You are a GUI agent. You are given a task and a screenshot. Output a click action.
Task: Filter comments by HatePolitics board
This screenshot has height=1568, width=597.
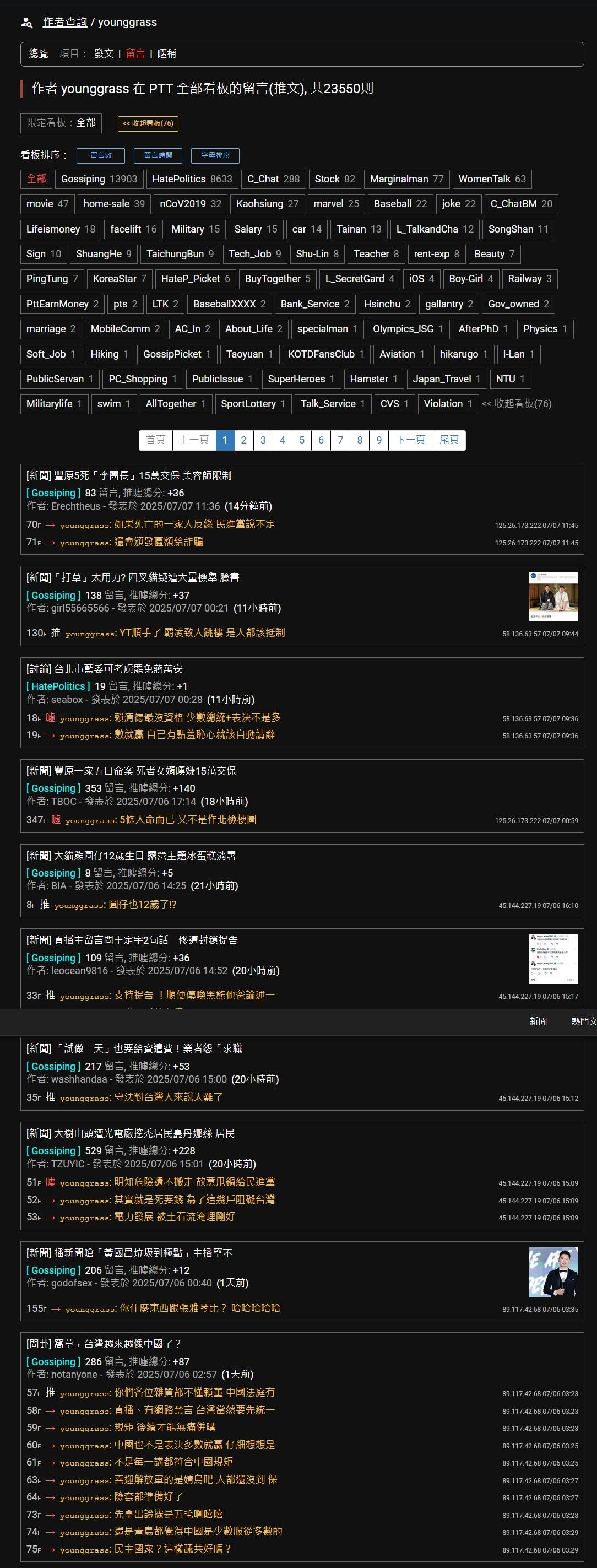pyautogui.click(x=192, y=179)
